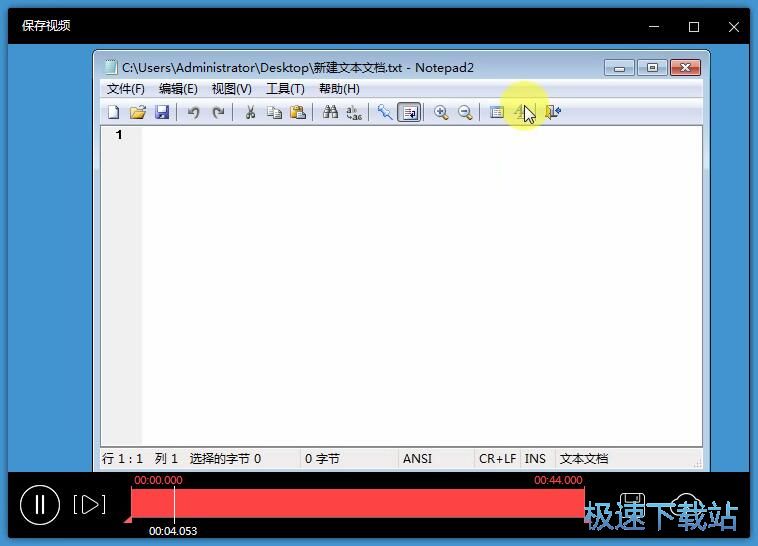Open file via folder toolbar icon
This screenshot has height=546, width=758.
pos(138,112)
